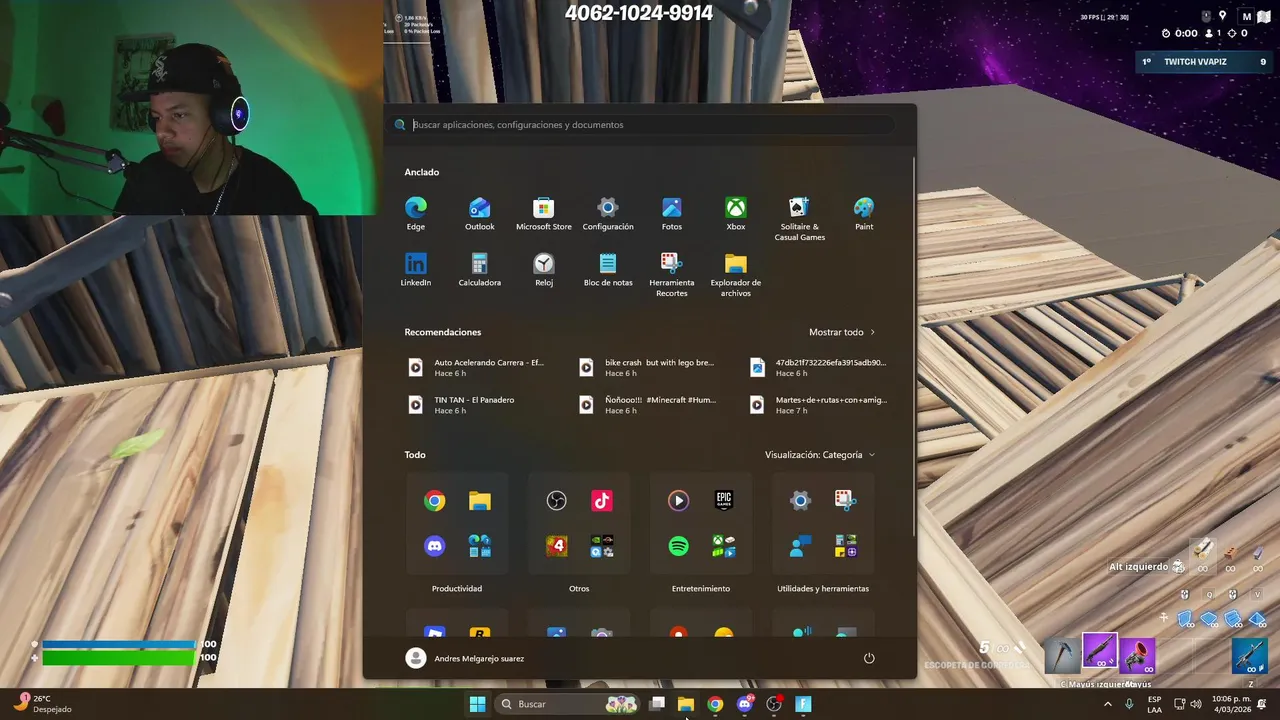Open Auto Acelerando Carrera recommended file
This screenshot has height=720, width=1280.
pos(477,367)
